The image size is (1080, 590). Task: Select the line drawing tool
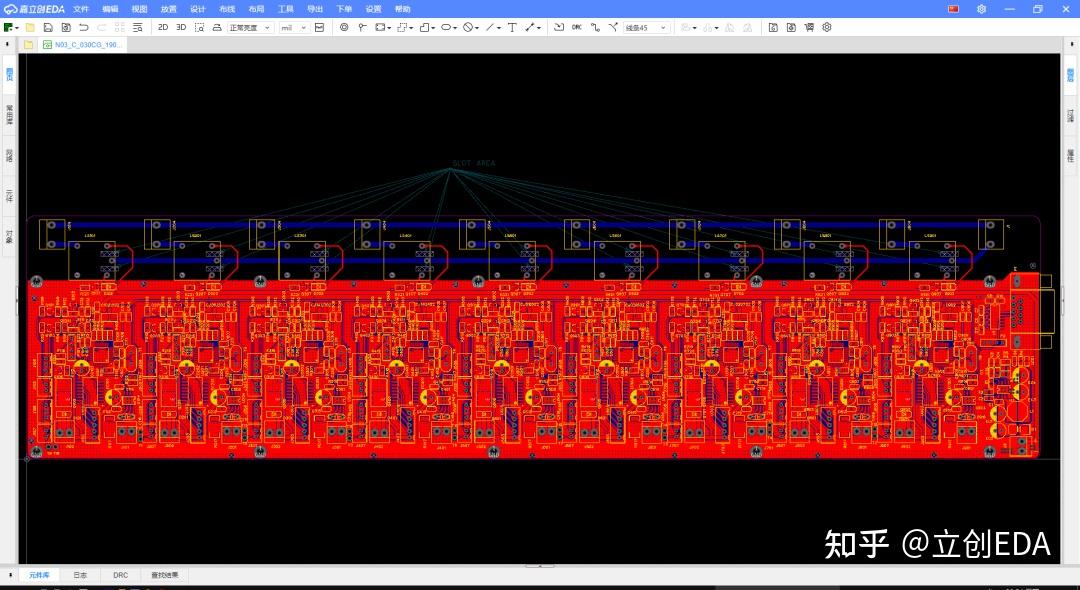[x=490, y=28]
